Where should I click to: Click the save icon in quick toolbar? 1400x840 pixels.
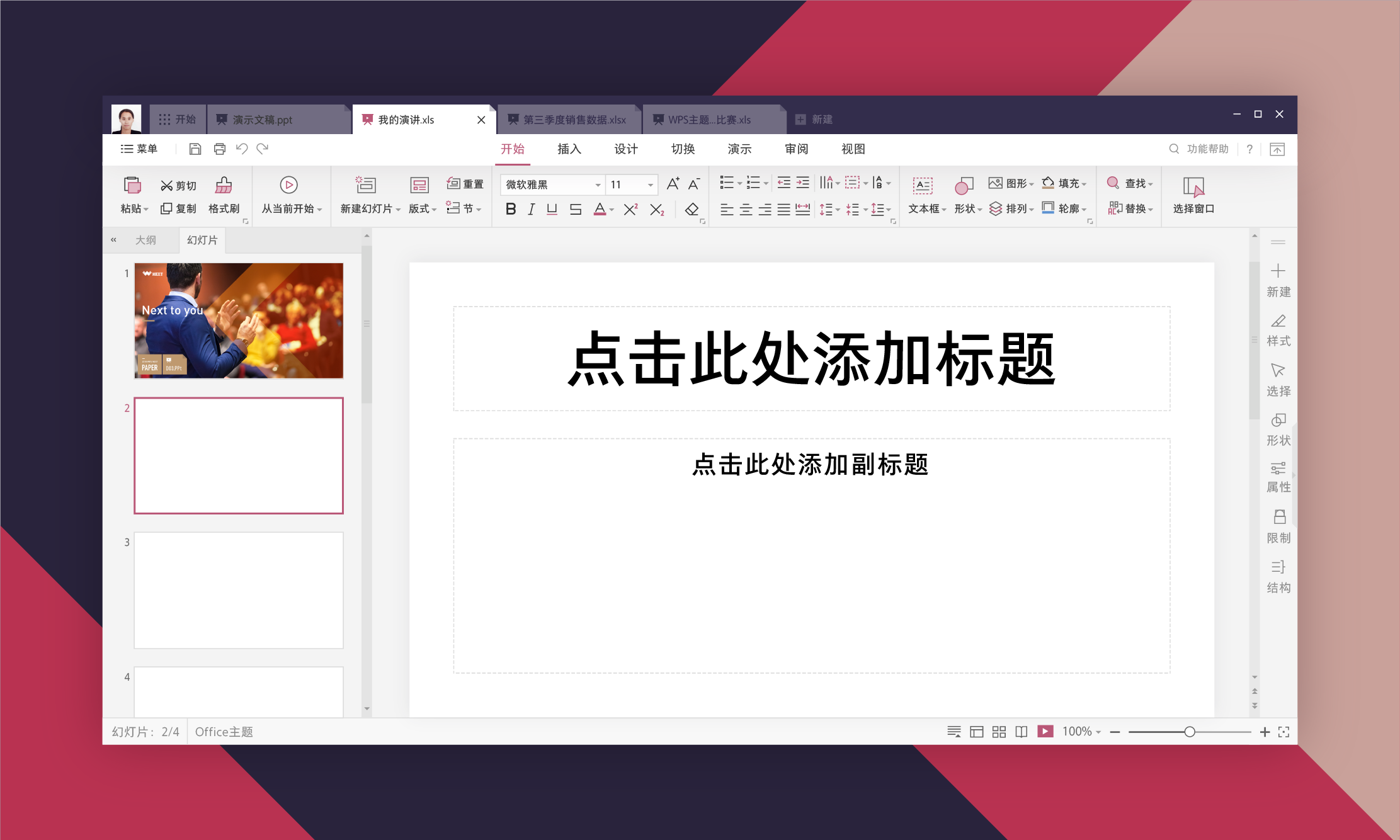195,149
